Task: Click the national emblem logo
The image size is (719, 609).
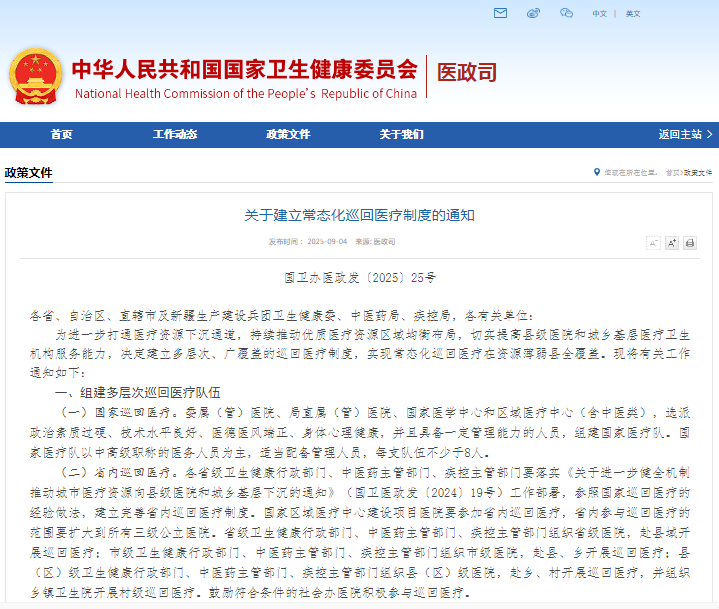Action: (x=35, y=75)
